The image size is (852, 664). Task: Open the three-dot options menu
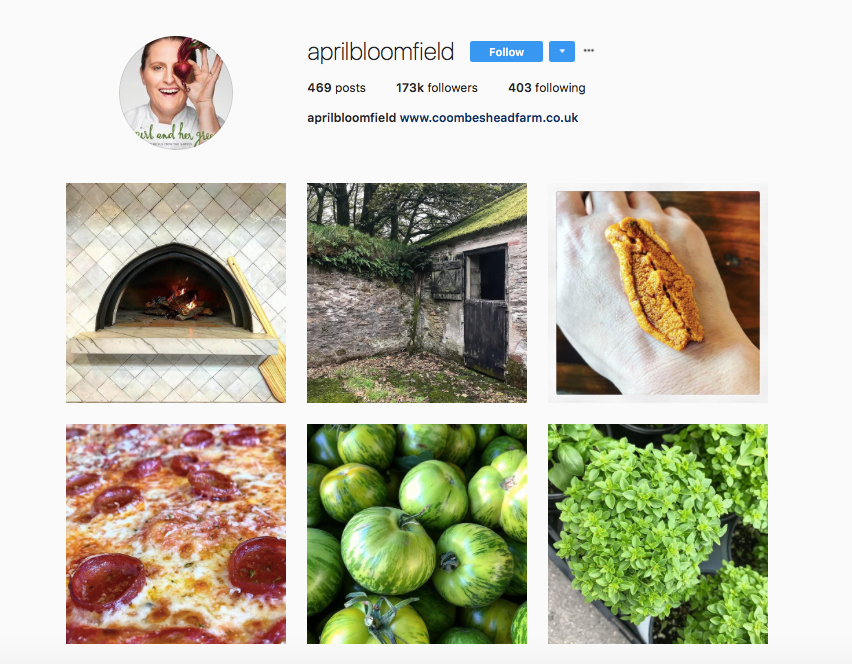588,51
